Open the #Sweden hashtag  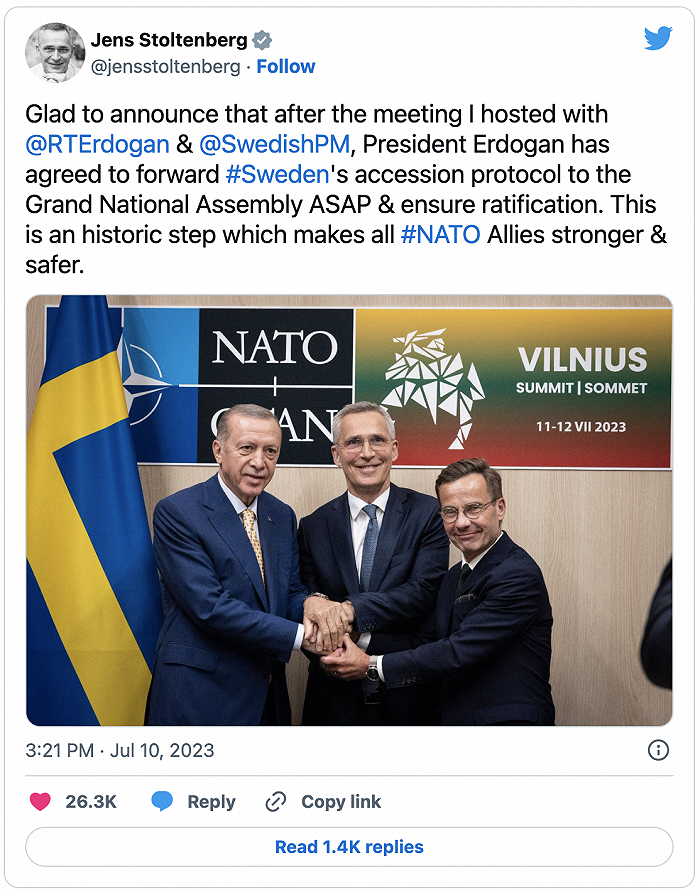click(x=276, y=174)
